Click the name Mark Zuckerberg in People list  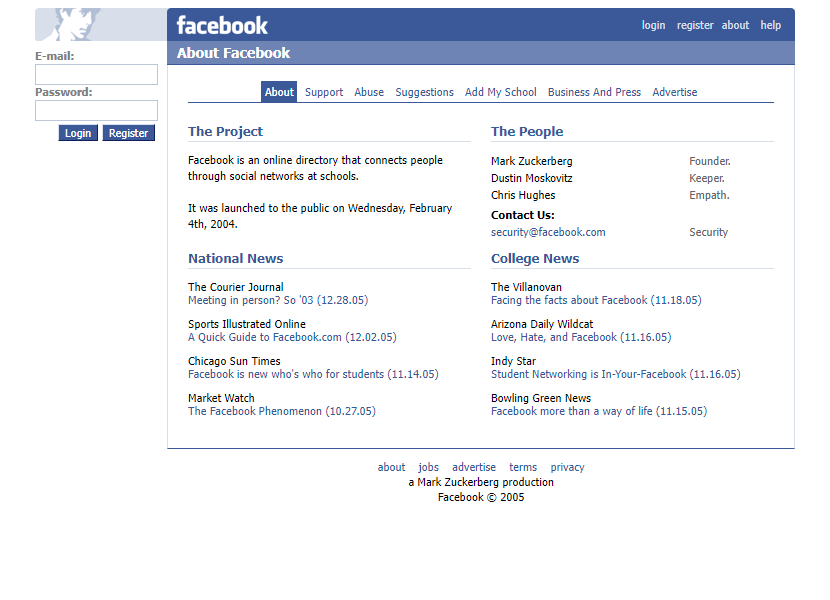tap(531, 161)
